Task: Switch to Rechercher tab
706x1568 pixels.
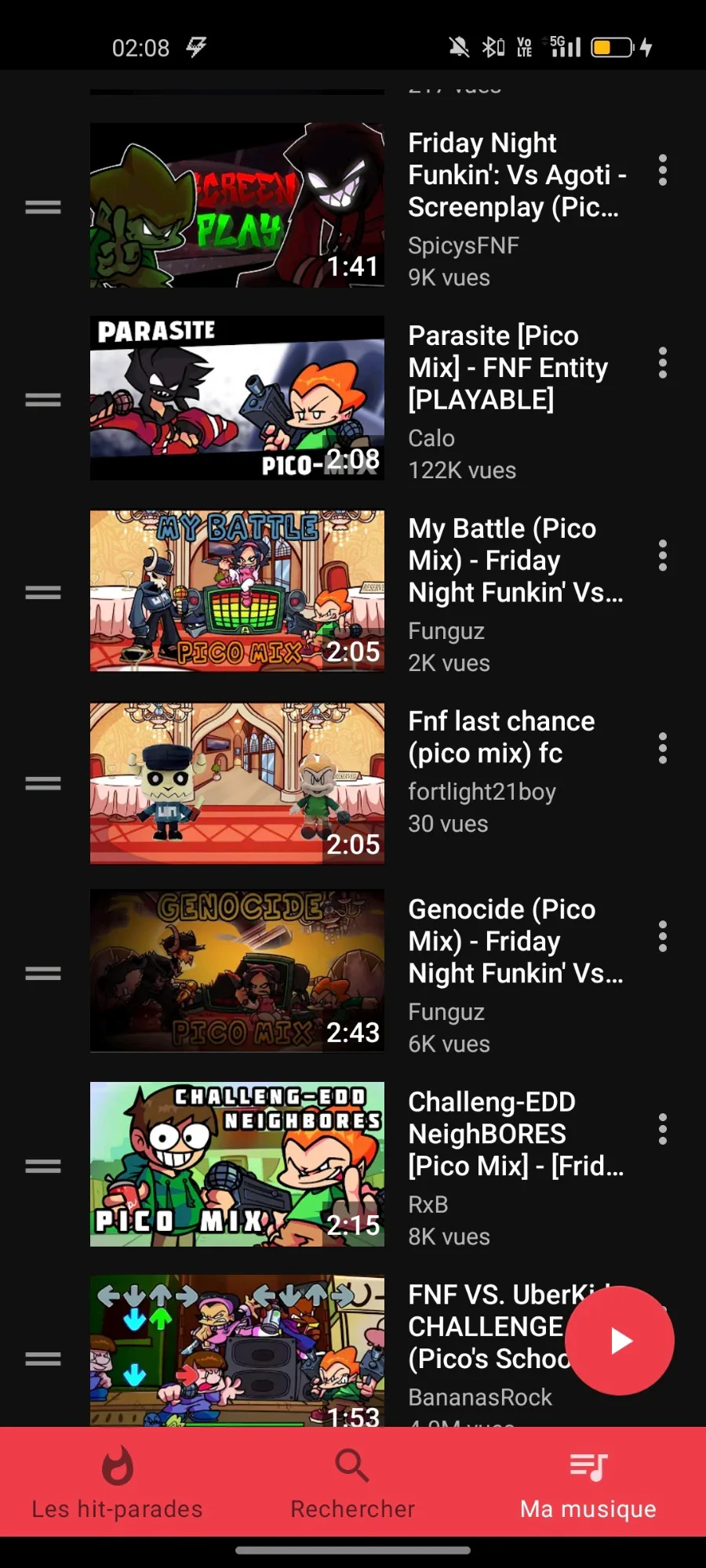Action: pos(353,1482)
